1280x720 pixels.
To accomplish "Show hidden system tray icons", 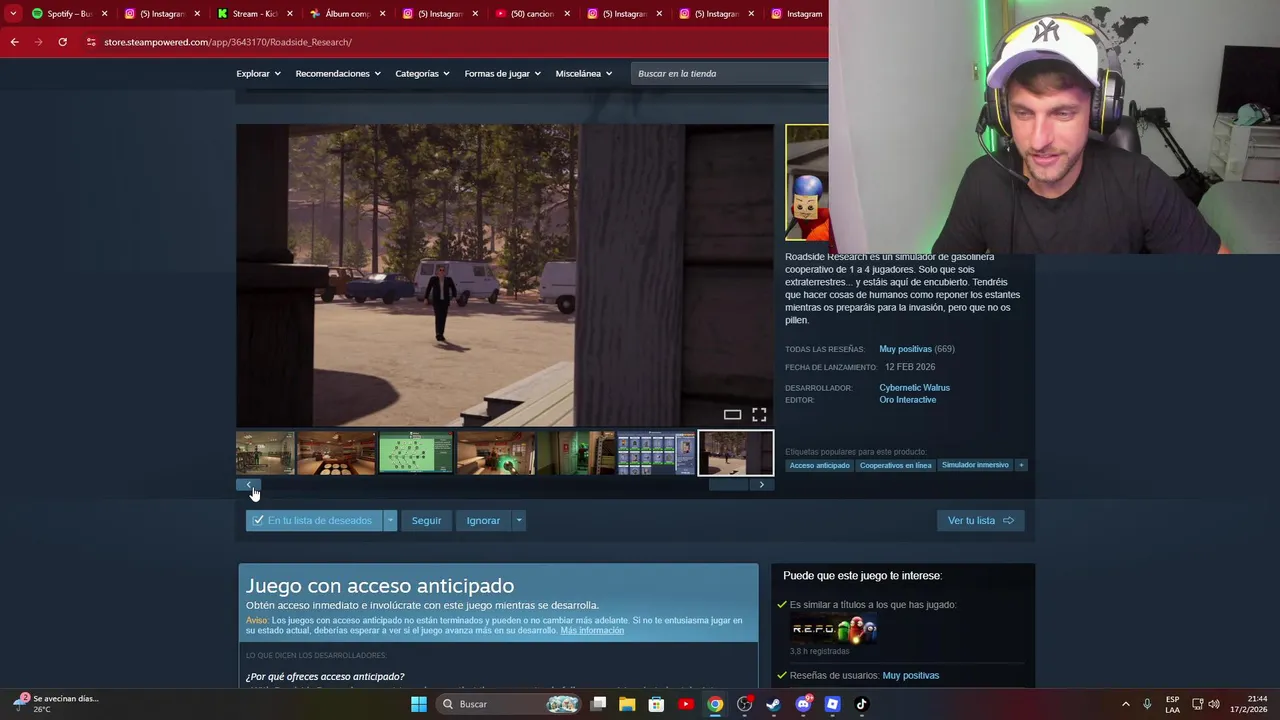I will pos(1125,704).
